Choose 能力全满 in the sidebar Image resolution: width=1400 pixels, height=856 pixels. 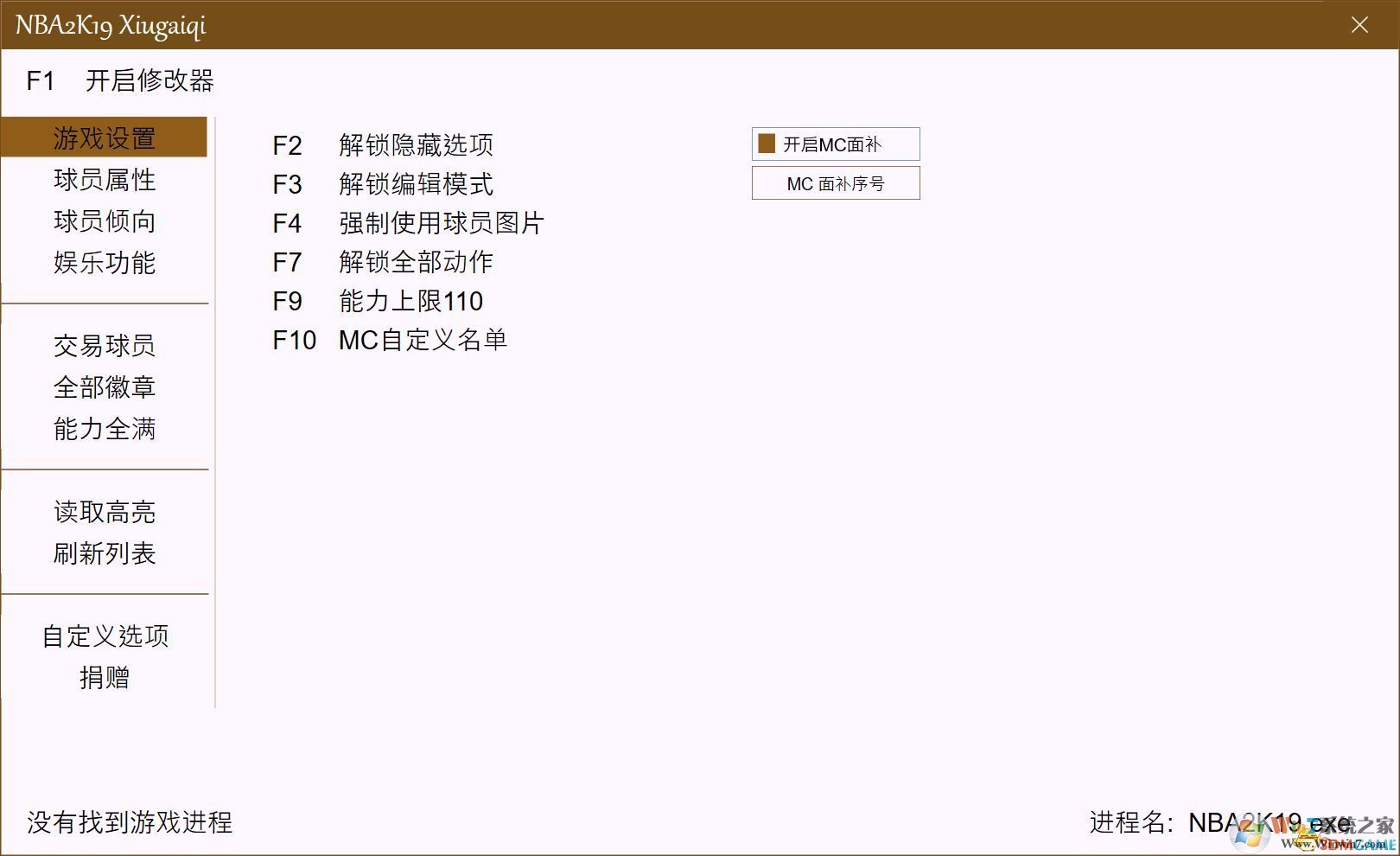(104, 429)
